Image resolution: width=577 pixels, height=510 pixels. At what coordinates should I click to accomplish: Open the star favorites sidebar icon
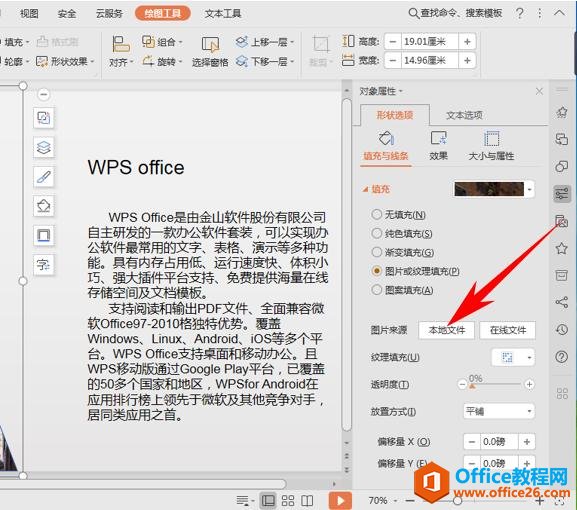coord(562,248)
